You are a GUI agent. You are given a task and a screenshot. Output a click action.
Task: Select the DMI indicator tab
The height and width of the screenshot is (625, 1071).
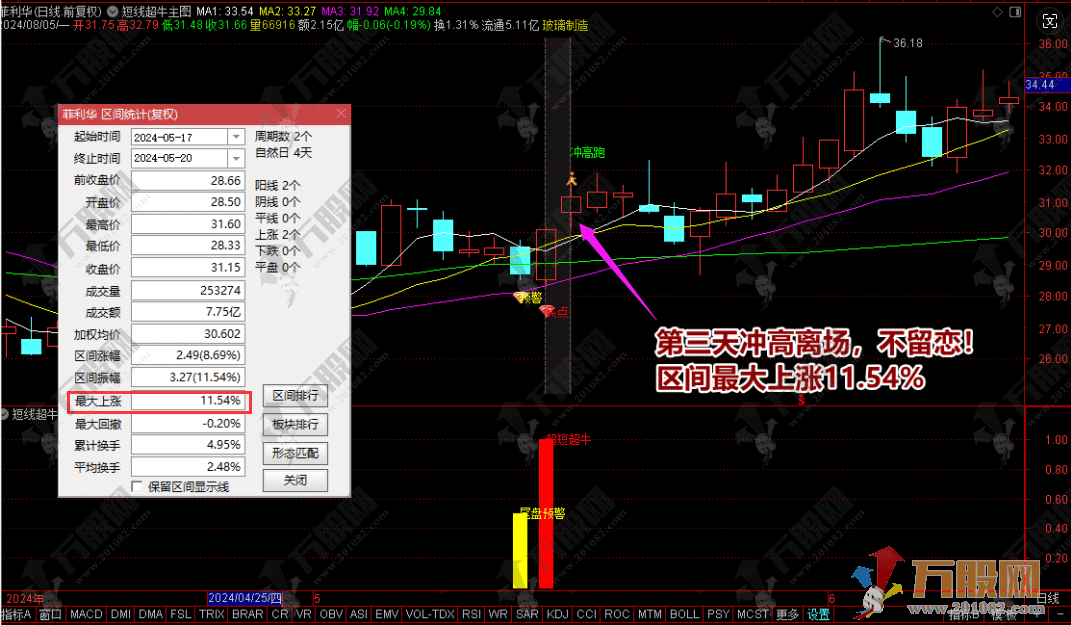click(x=121, y=614)
